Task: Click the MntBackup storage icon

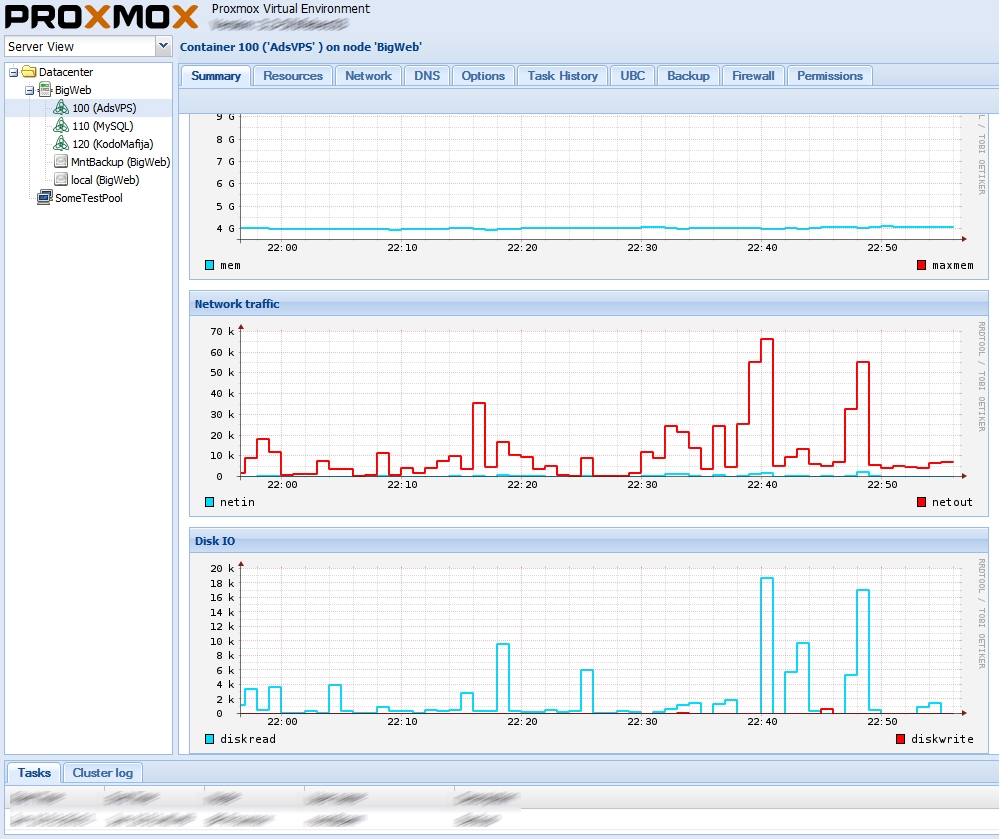Action: 60,162
